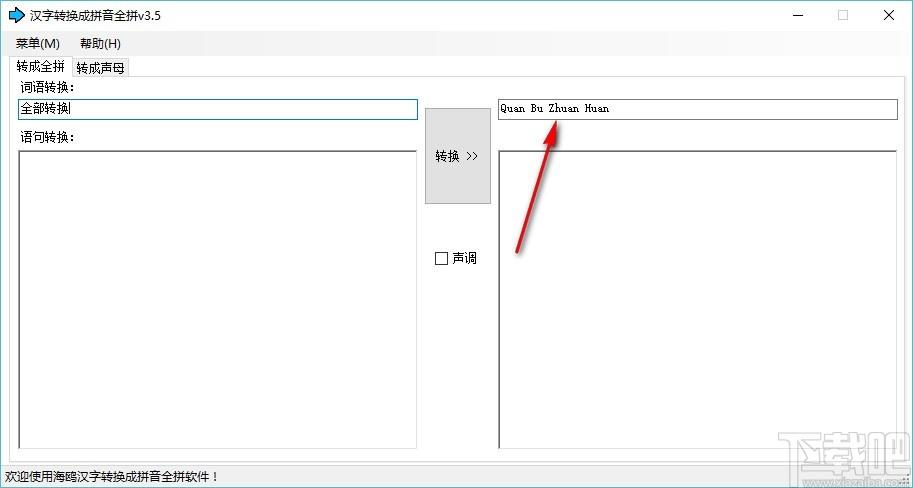Click the blue arrow app icon in title bar
The height and width of the screenshot is (488, 913).
click(x=16, y=15)
